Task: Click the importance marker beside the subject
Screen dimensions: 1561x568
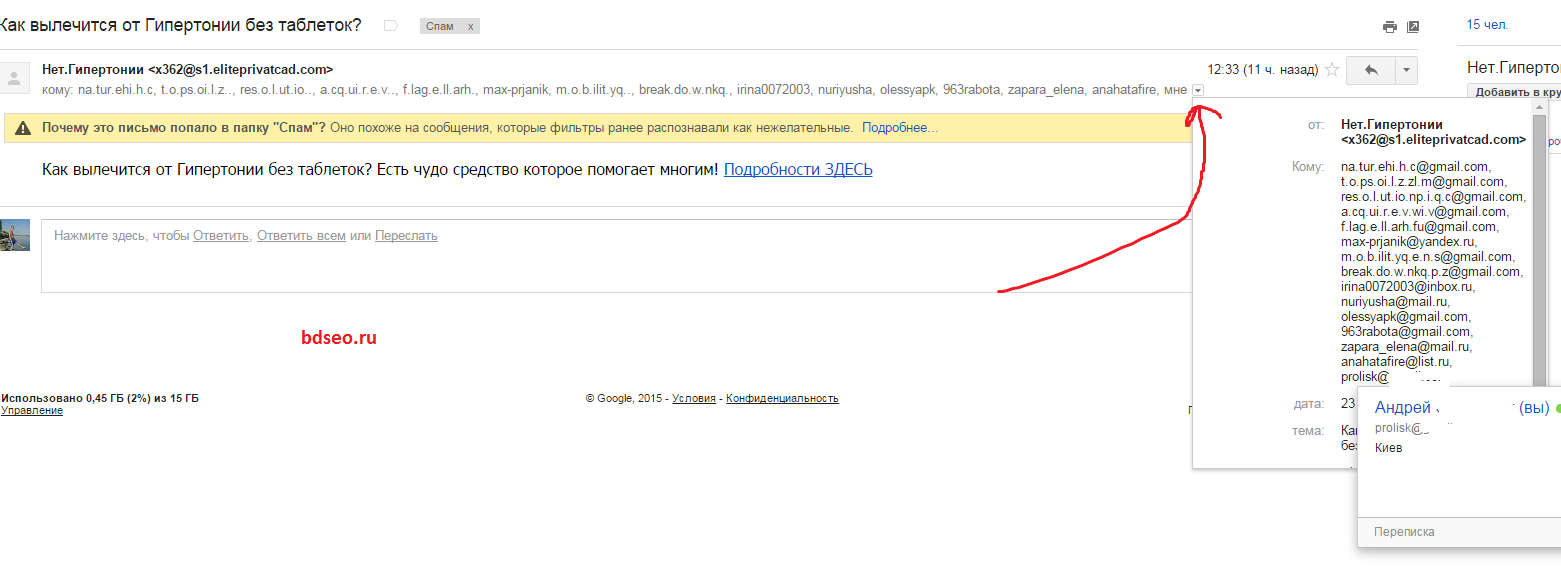Action: (x=391, y=26)
